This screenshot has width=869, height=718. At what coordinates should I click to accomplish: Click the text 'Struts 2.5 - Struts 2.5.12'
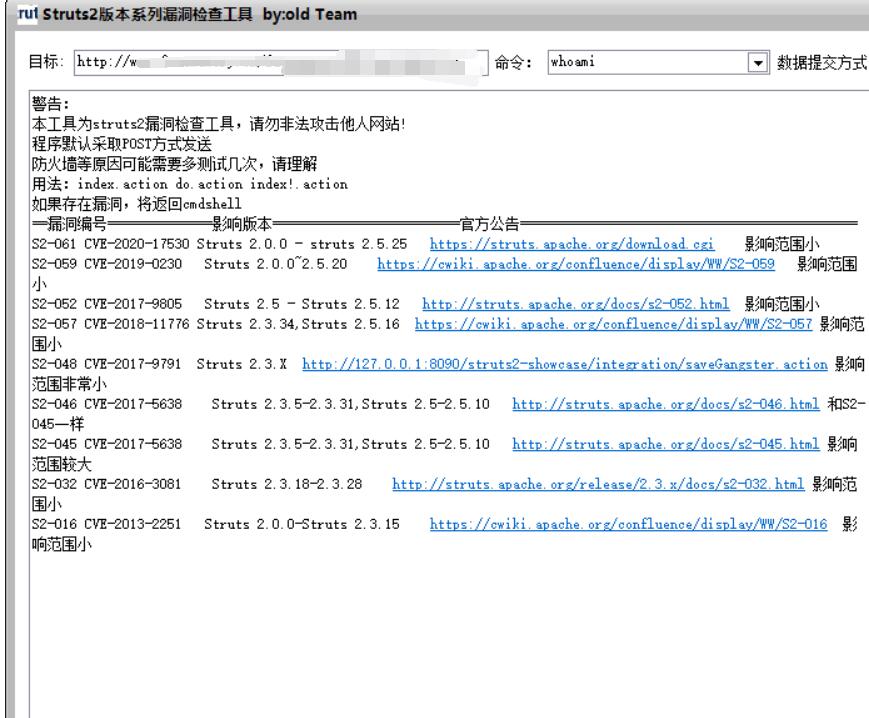point(301,304)
